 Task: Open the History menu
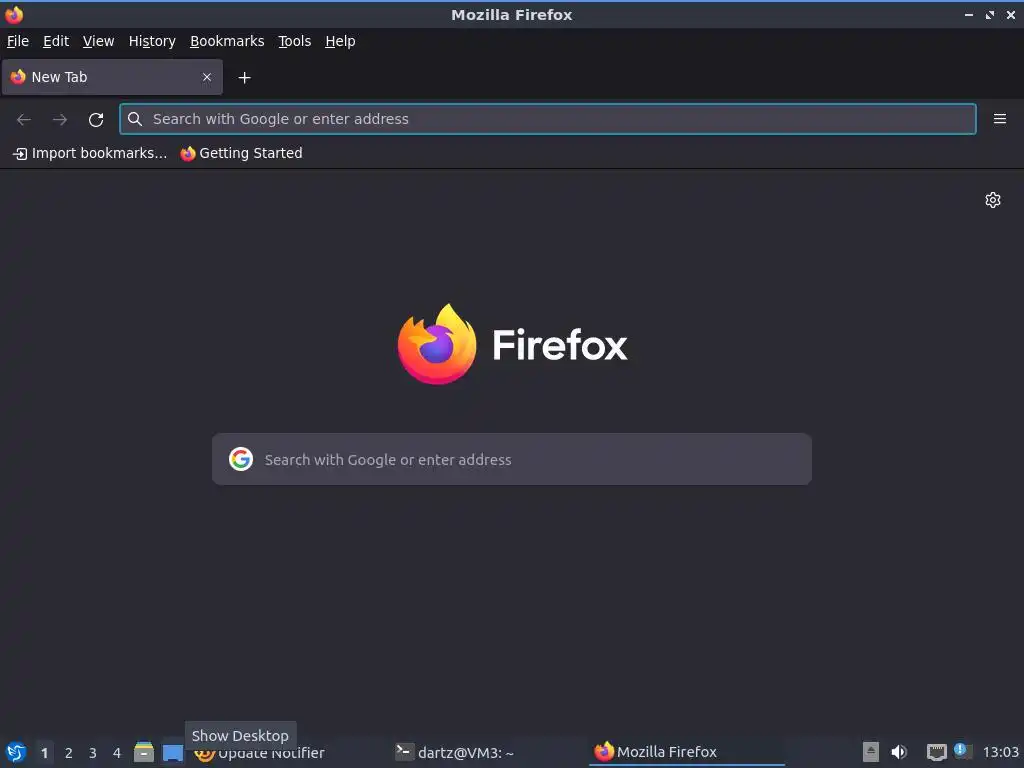point(152,41)
